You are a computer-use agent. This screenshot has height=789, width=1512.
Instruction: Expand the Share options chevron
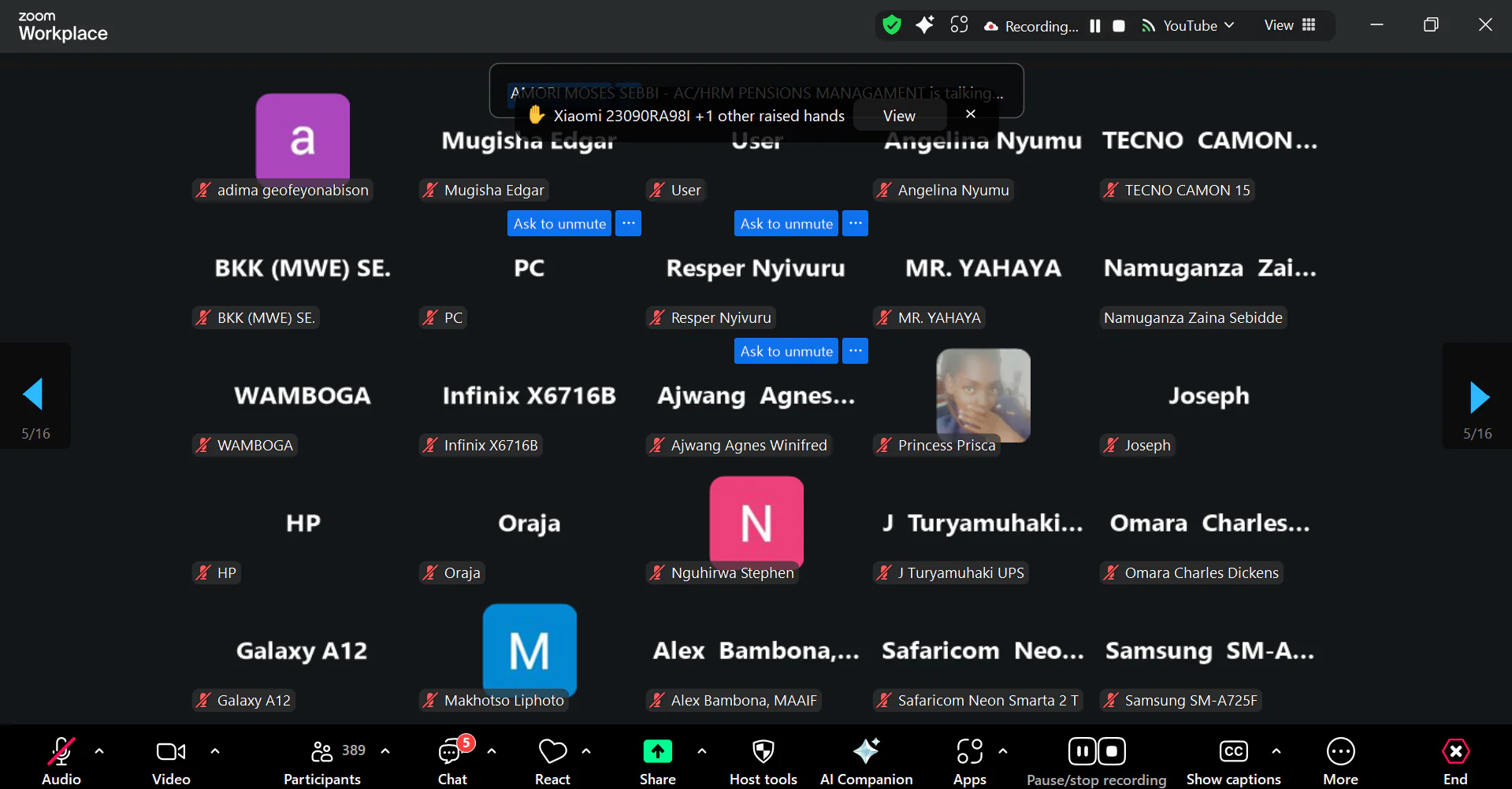pyautogui.click(x=702, y=751)
